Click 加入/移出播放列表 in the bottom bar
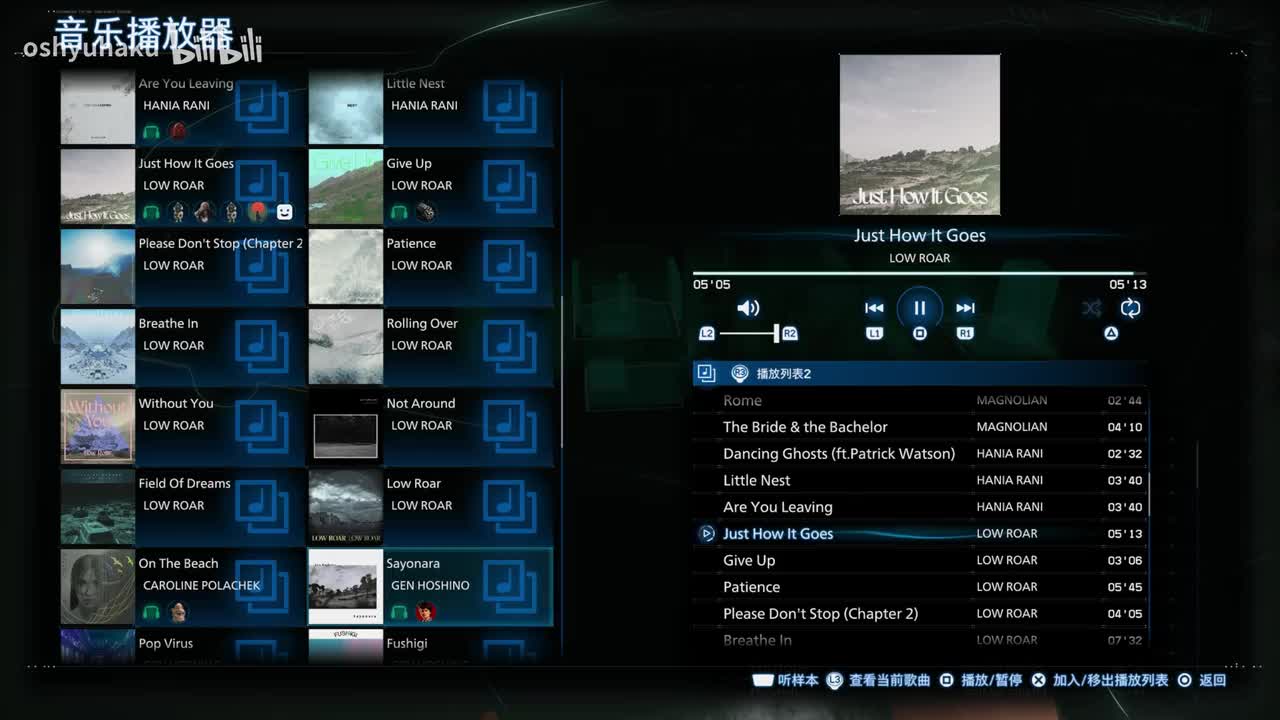Screen dimensions: 1280x720 1100,680
